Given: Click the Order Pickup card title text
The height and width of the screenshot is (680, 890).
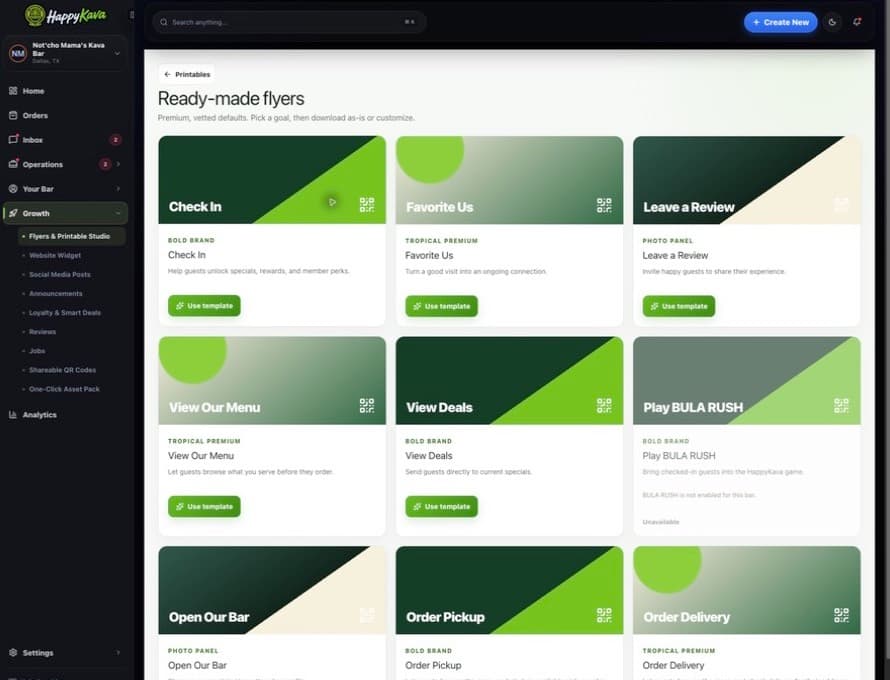Looking at the screenshot, I should 433,665.
